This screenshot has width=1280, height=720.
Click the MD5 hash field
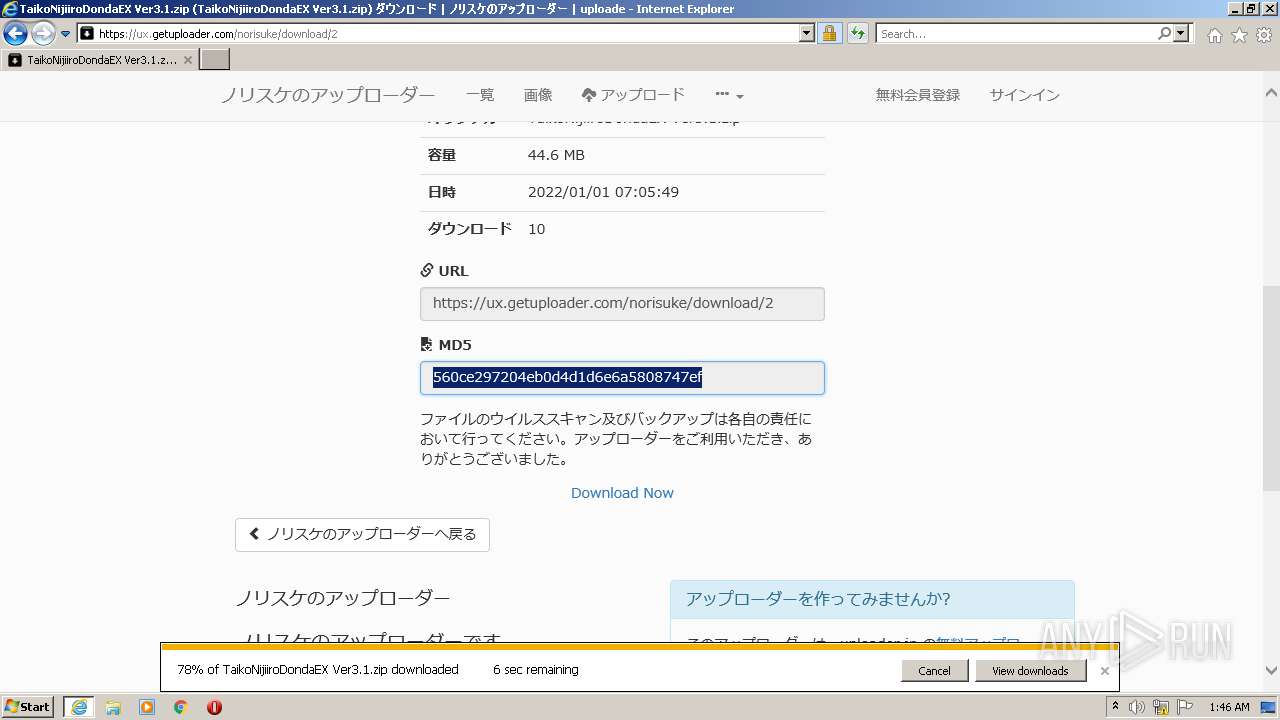[622, 378]
